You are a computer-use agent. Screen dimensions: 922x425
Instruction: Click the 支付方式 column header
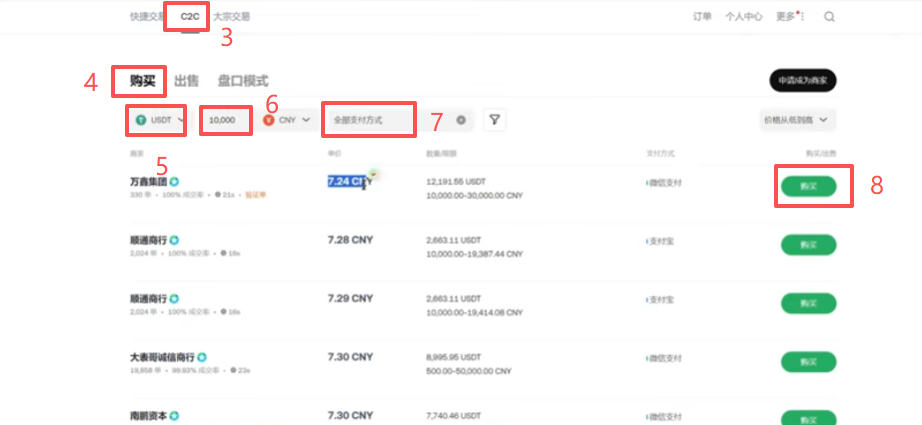(660, 153)
